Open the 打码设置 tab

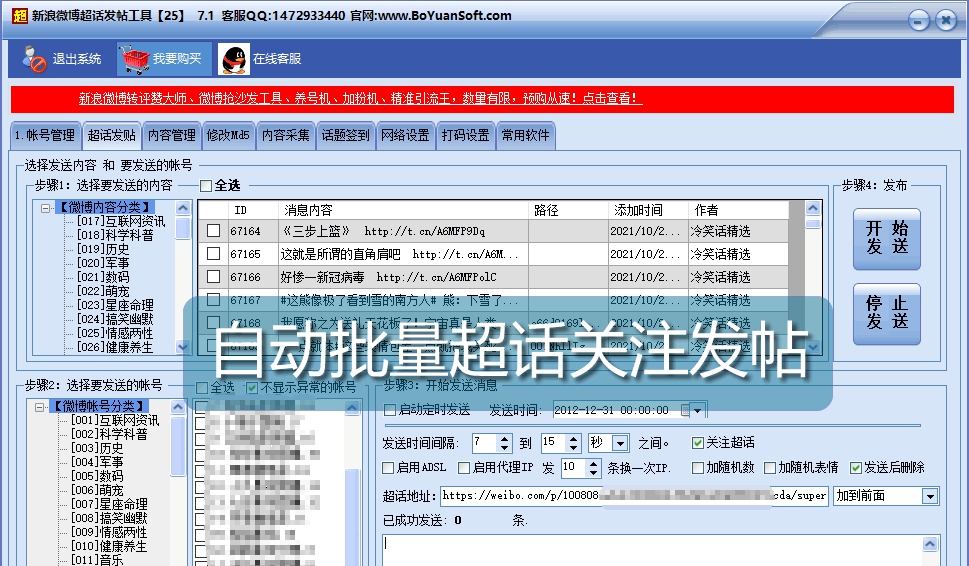[x=465, y=135]
